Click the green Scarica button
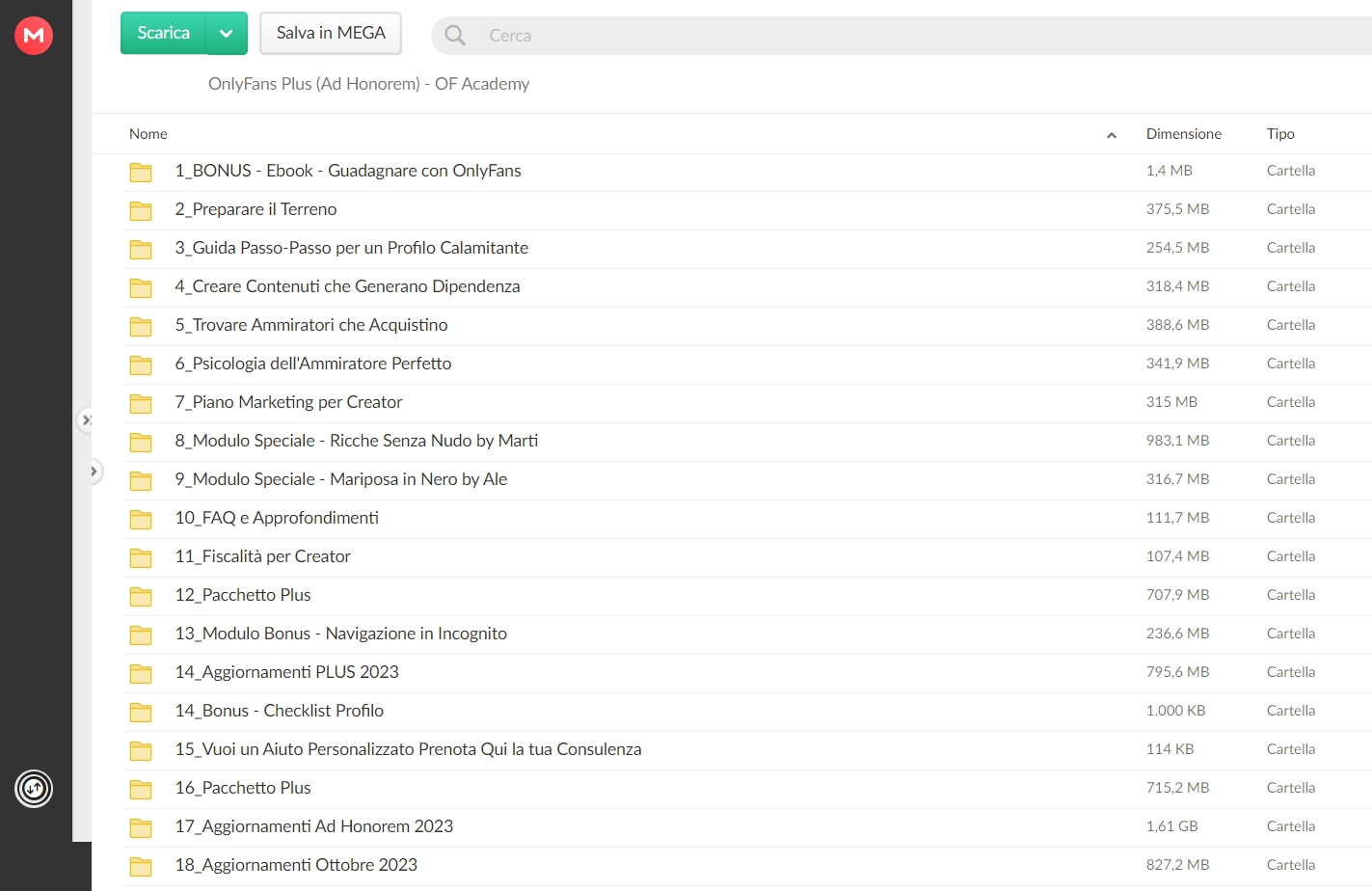1372x891 pixels. pyautogui.click(x=163, y=34)
